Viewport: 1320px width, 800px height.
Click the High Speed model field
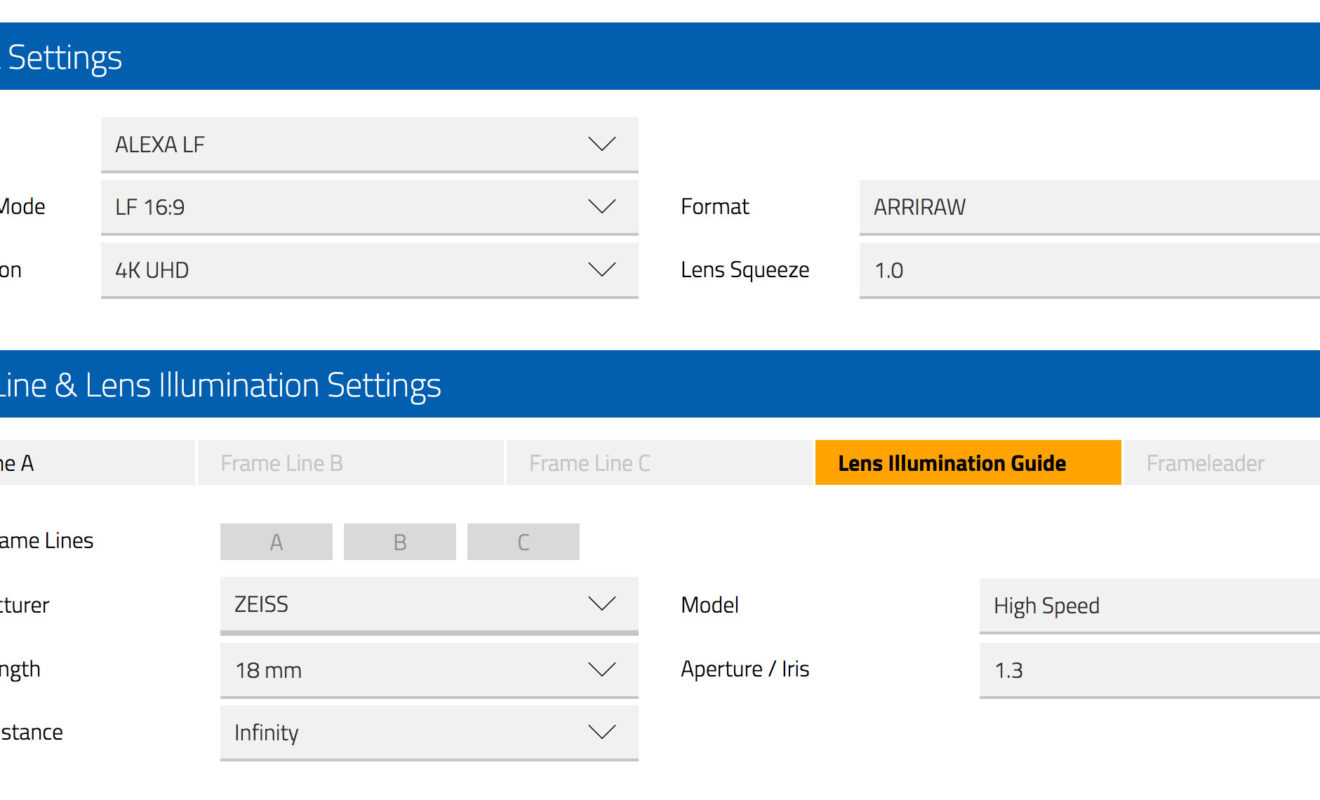click(1150, 606)
